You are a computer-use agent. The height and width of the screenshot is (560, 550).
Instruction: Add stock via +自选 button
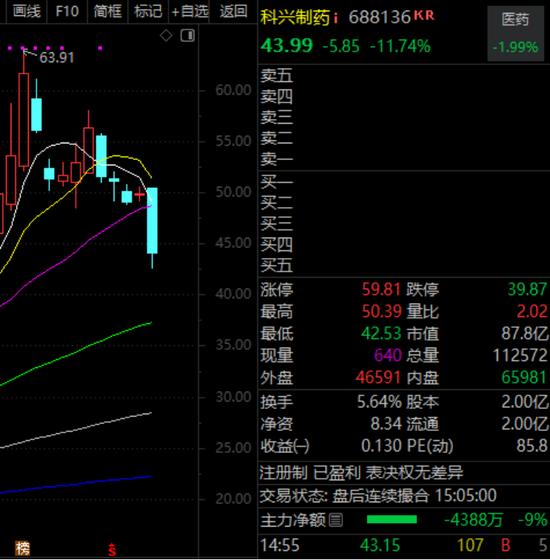tap(190, 11)
